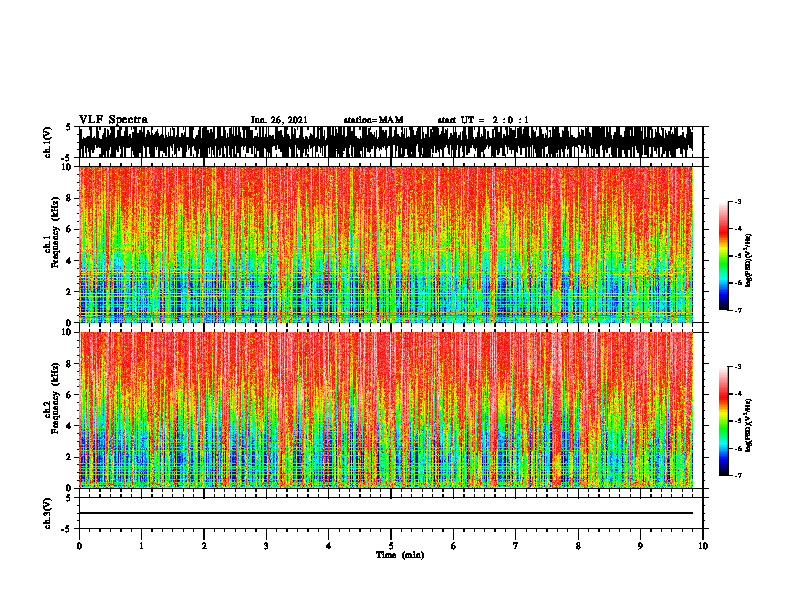Click the ch.1 colorbar log(PSD) label
The image size is (792, 612).
click(749, 261)
